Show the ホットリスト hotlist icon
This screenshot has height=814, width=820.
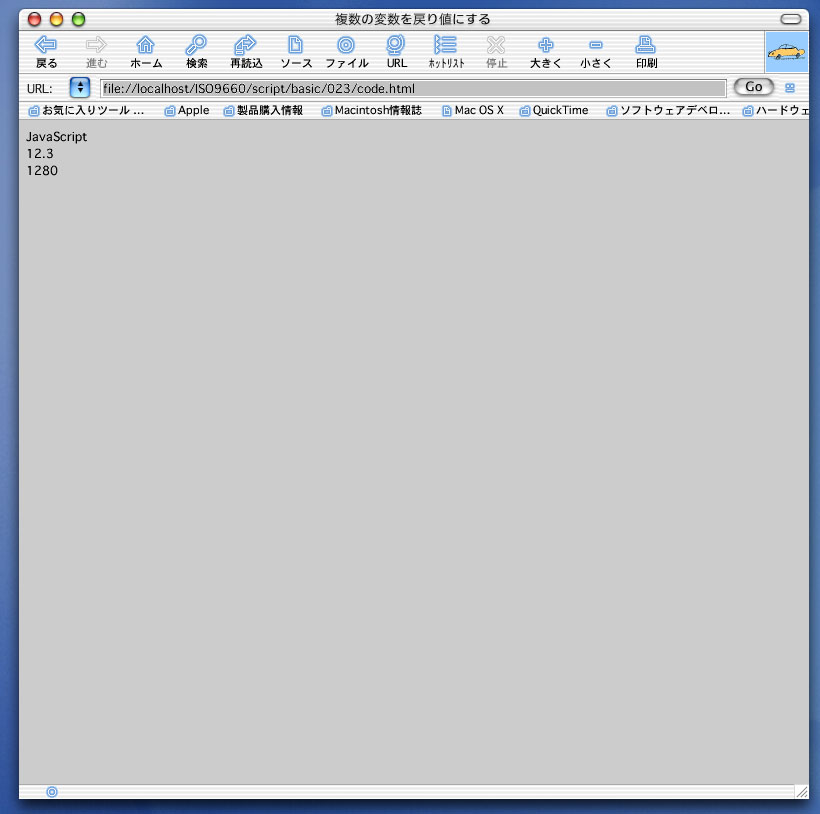(x=446, y=51)
